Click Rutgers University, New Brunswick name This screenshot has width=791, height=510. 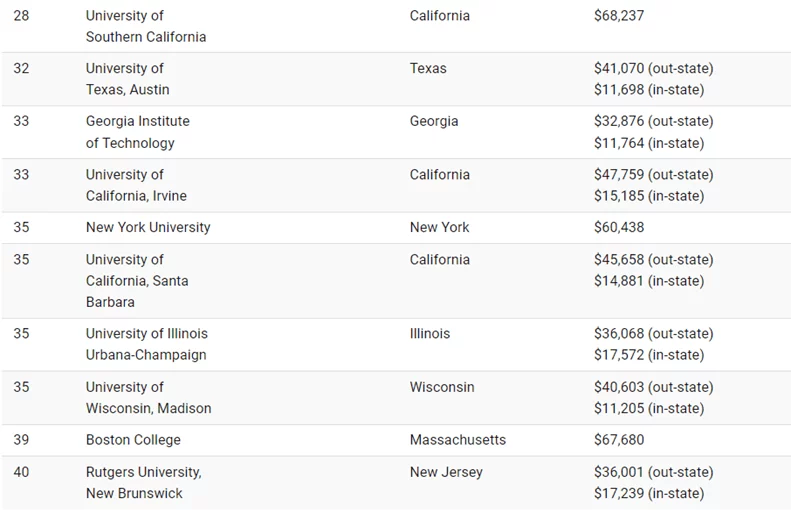pyautogui.click(x=144, y=483)
